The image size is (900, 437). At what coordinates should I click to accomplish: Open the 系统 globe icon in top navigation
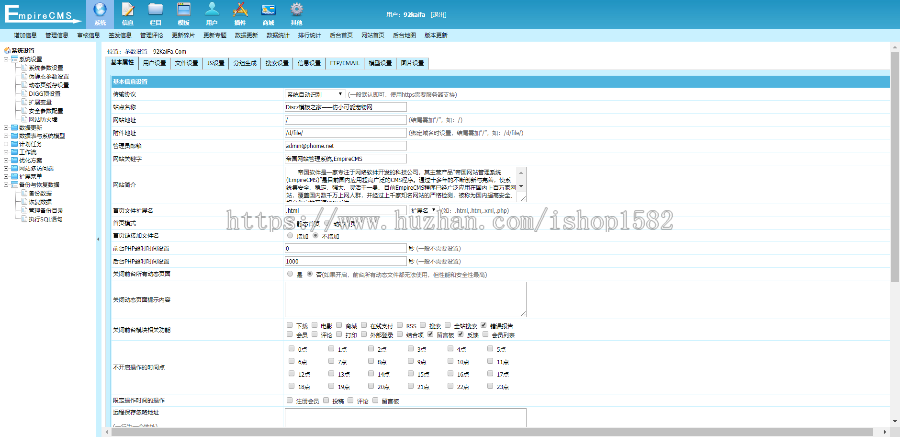point(100,9)
